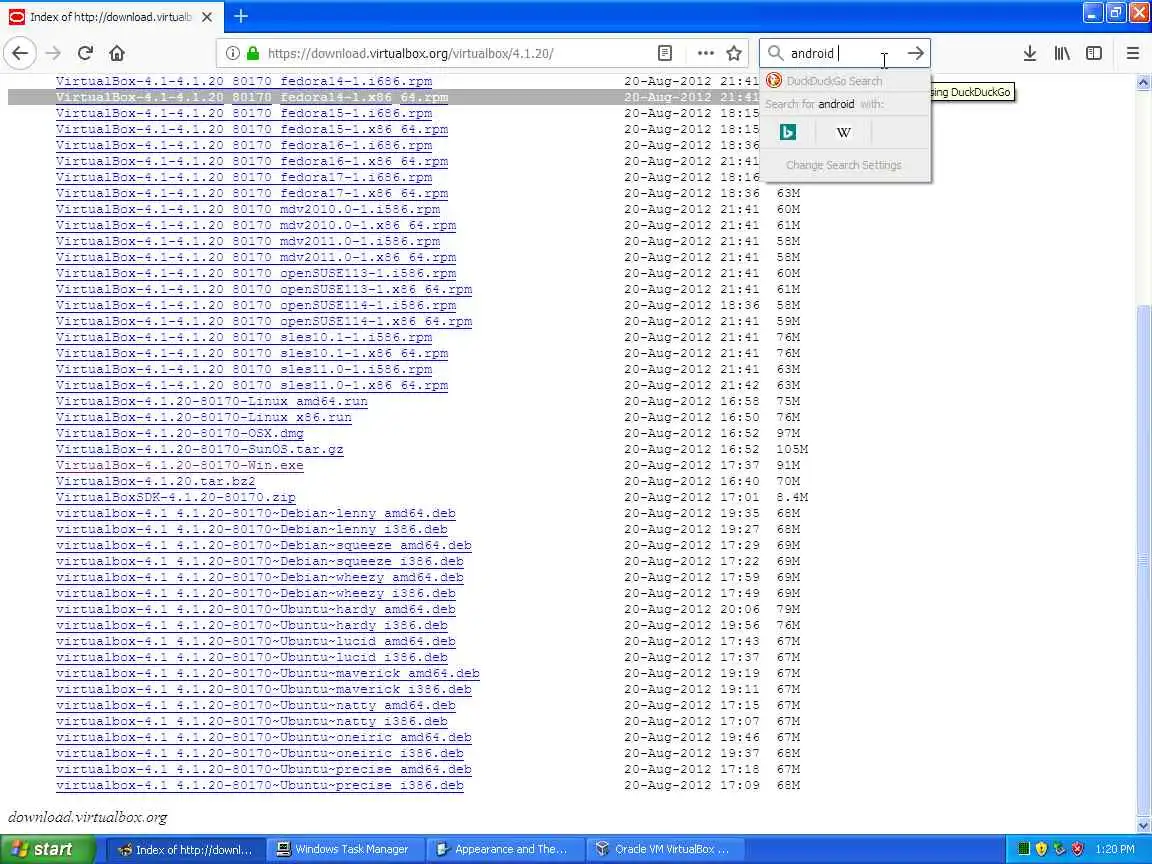The width and height of the screenshot is (1152, 864).
Task: Open Ubuntu~precise_i386.deb link
Action: tap(260, 785)
